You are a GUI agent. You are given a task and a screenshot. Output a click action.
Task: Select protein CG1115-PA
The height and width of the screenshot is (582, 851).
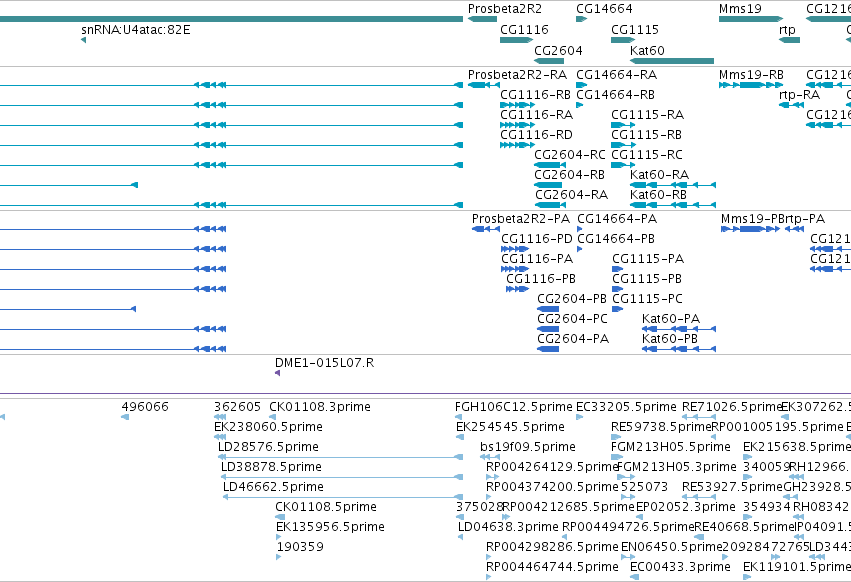point(648,259)
